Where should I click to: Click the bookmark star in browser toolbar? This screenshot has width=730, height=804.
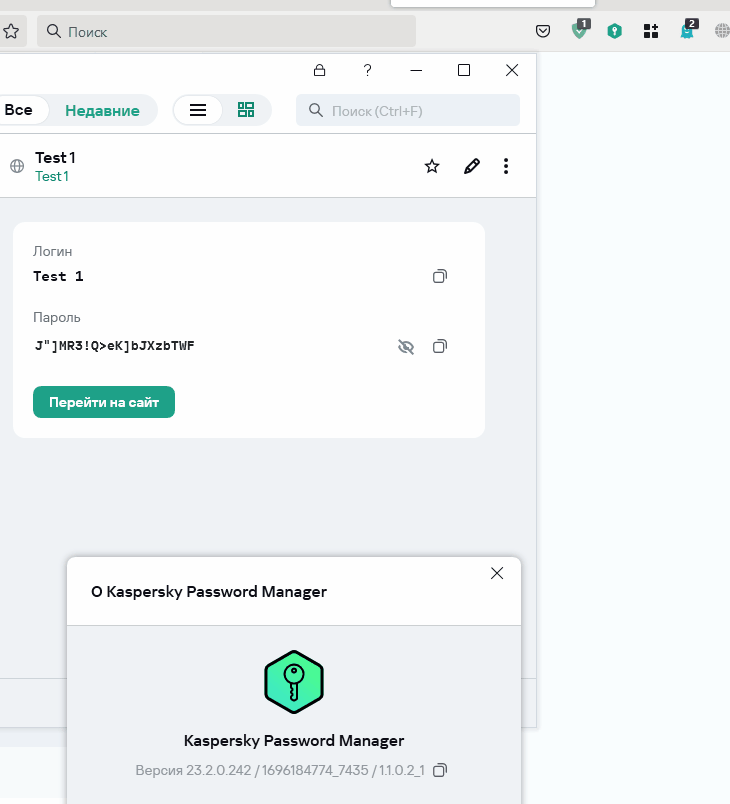(11, 31)
